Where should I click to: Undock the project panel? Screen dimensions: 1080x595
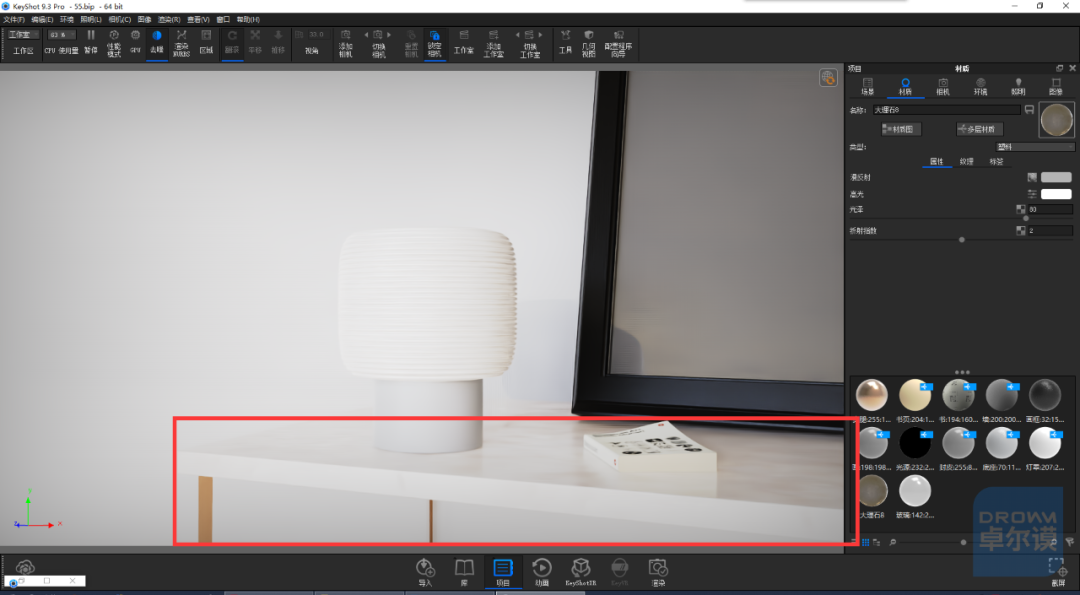point(1059,68)
